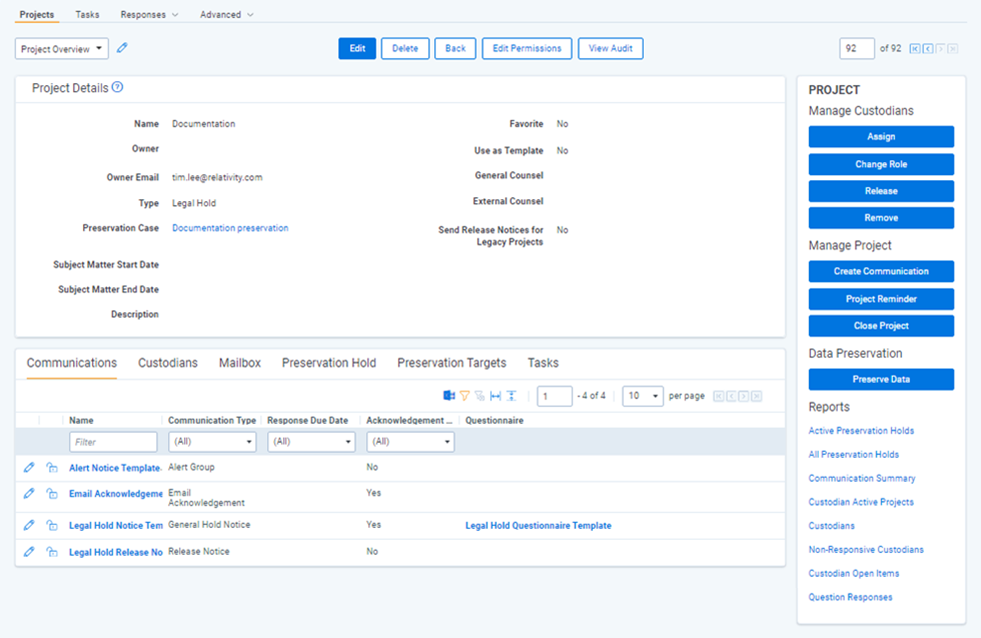Switch to the Projects tab

36,14
